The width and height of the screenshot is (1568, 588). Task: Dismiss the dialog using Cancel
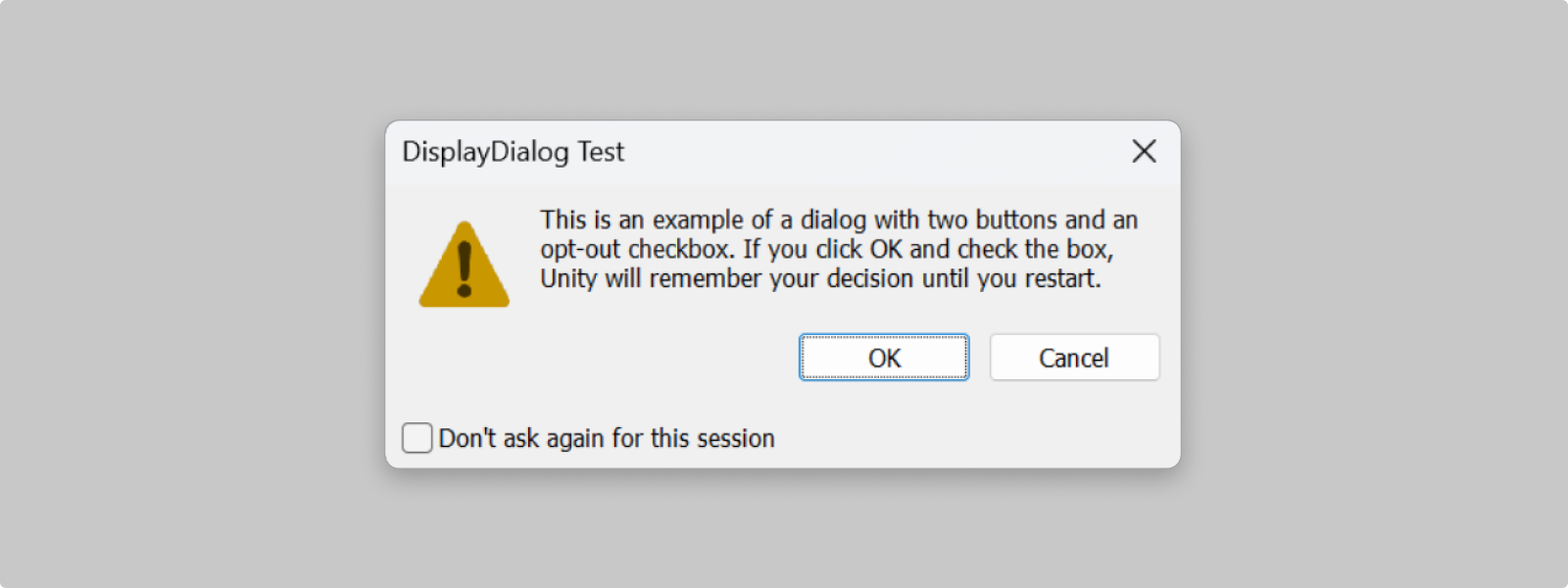1074,358
